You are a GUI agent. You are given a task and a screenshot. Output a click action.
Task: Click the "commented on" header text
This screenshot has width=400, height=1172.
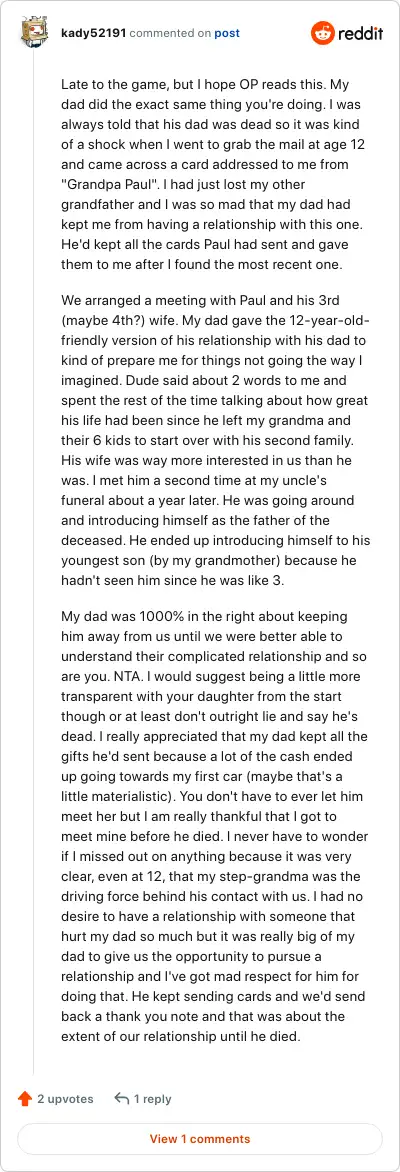click(x=170, y=34)
